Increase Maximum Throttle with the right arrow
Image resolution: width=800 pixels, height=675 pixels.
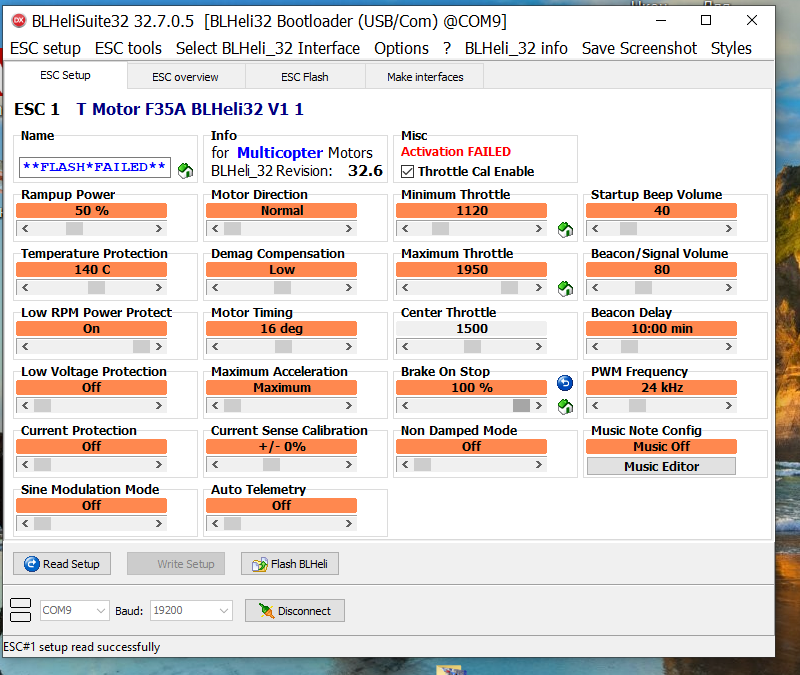coord(539,288)
